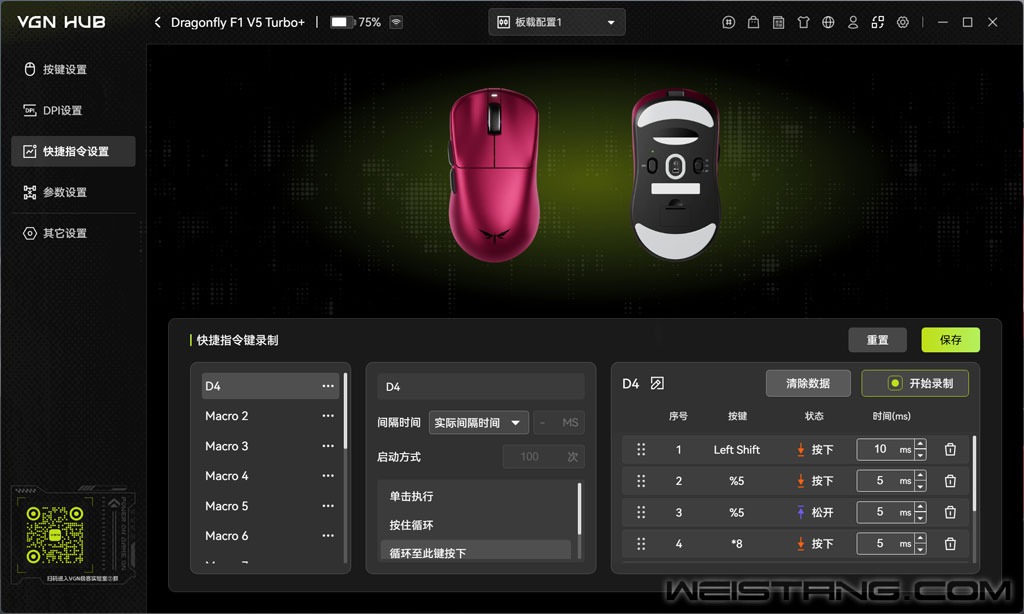Select Macro 4 in the macro list
Screen dimensions: 1024x614
point(270,476)
